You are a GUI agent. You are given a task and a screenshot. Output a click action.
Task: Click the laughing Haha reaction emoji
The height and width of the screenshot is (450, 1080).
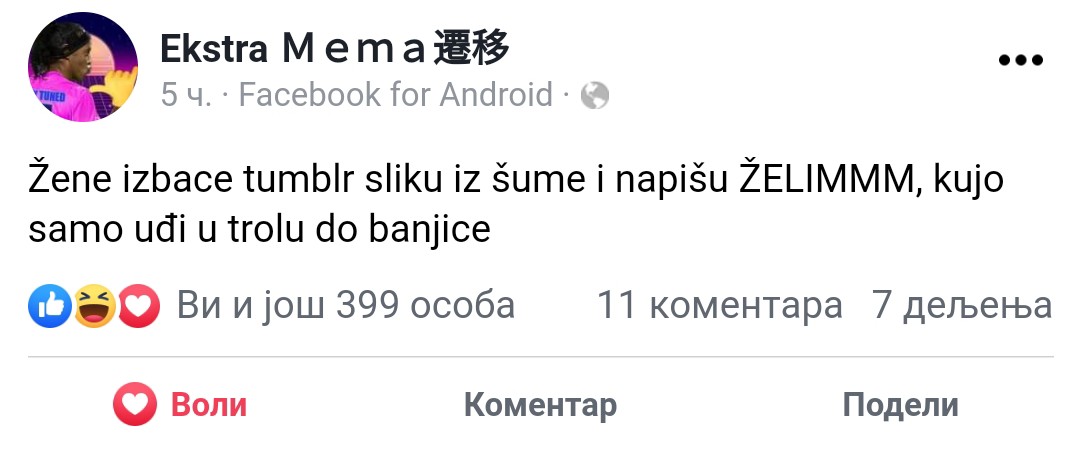[94, 305]
